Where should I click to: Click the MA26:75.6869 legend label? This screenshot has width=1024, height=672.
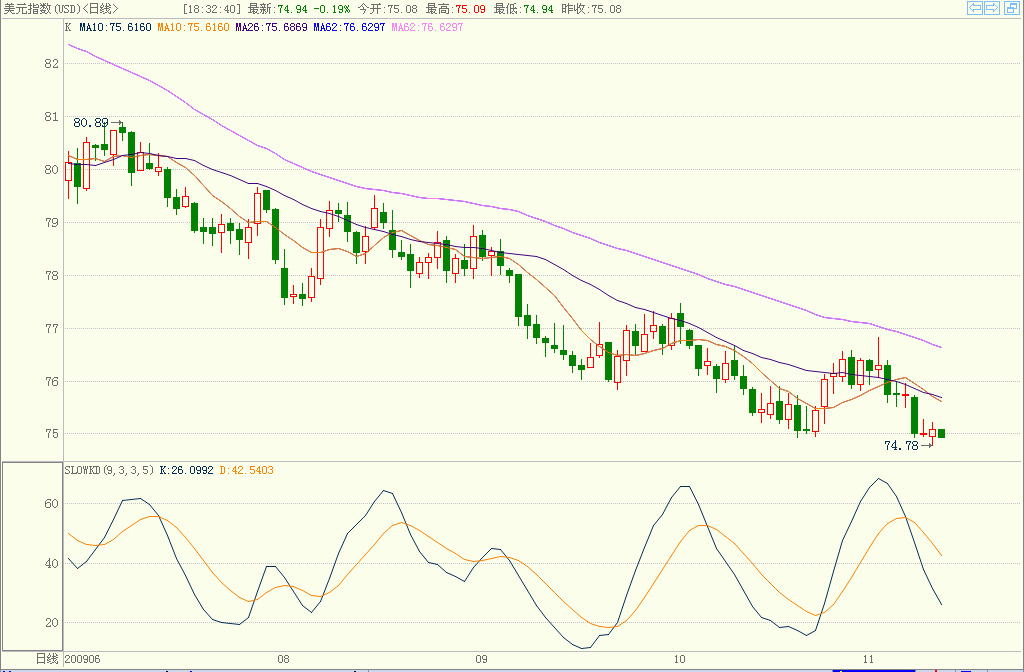pyautogui.click(x=271, y=27)
